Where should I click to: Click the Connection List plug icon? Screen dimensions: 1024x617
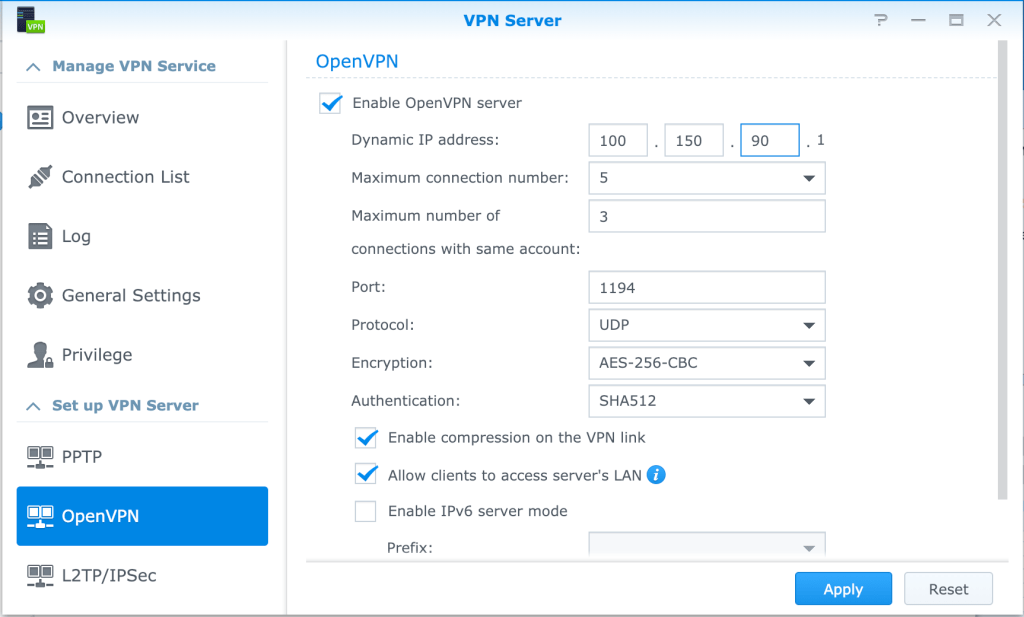[40, 177]
